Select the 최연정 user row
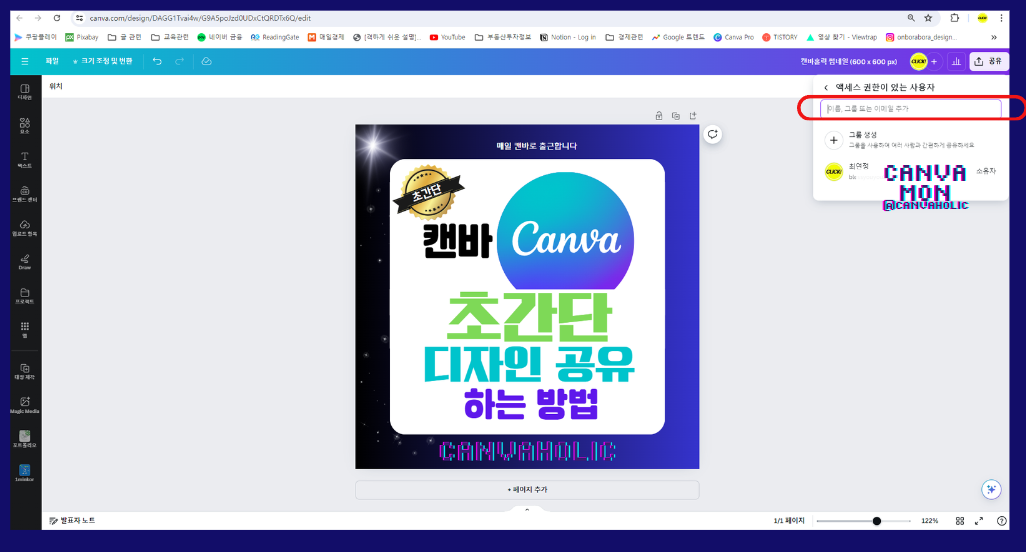 [910, 171]
